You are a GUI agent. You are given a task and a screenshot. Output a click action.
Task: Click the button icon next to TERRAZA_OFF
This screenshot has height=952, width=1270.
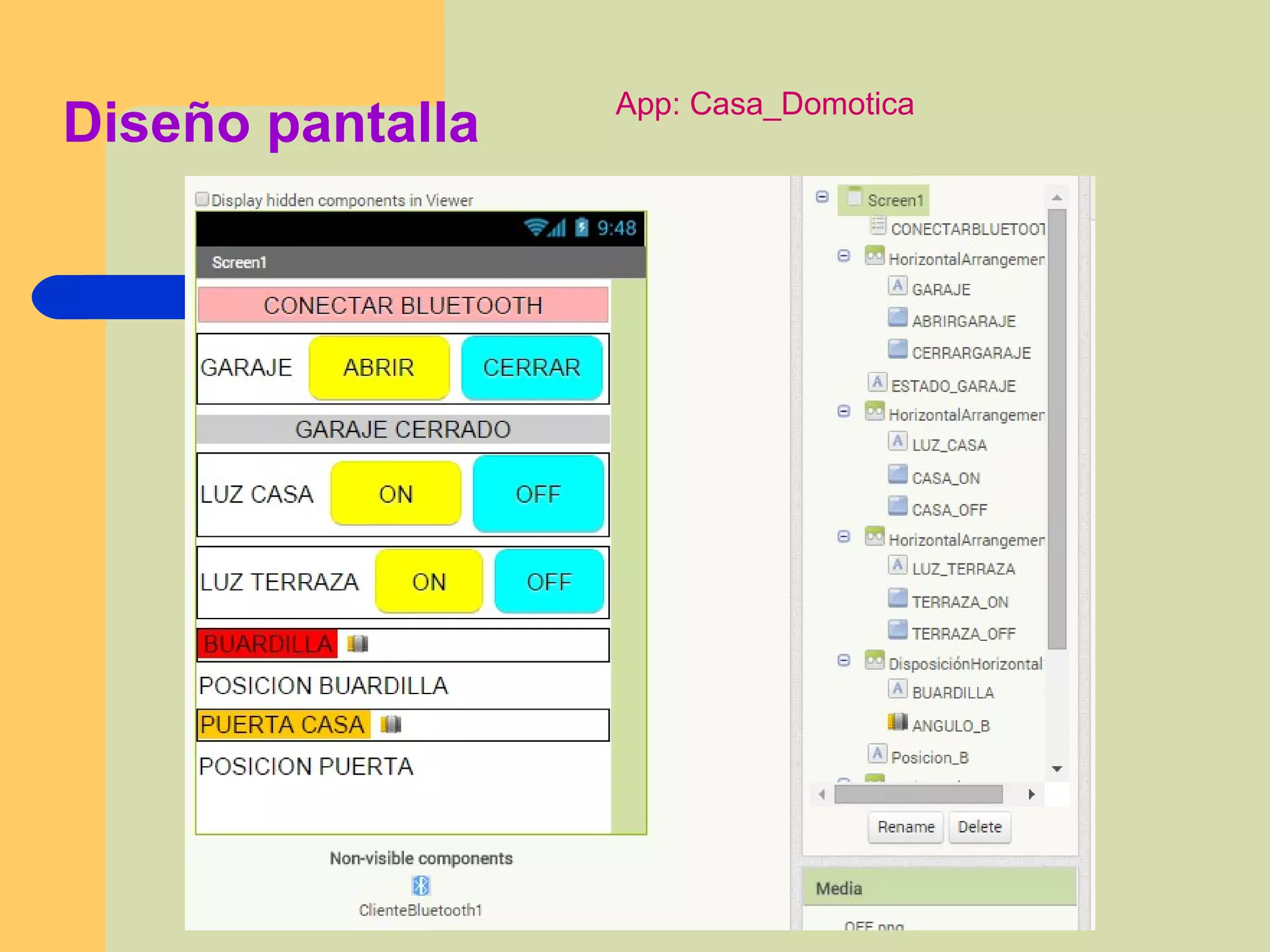(x=897, y=629)
